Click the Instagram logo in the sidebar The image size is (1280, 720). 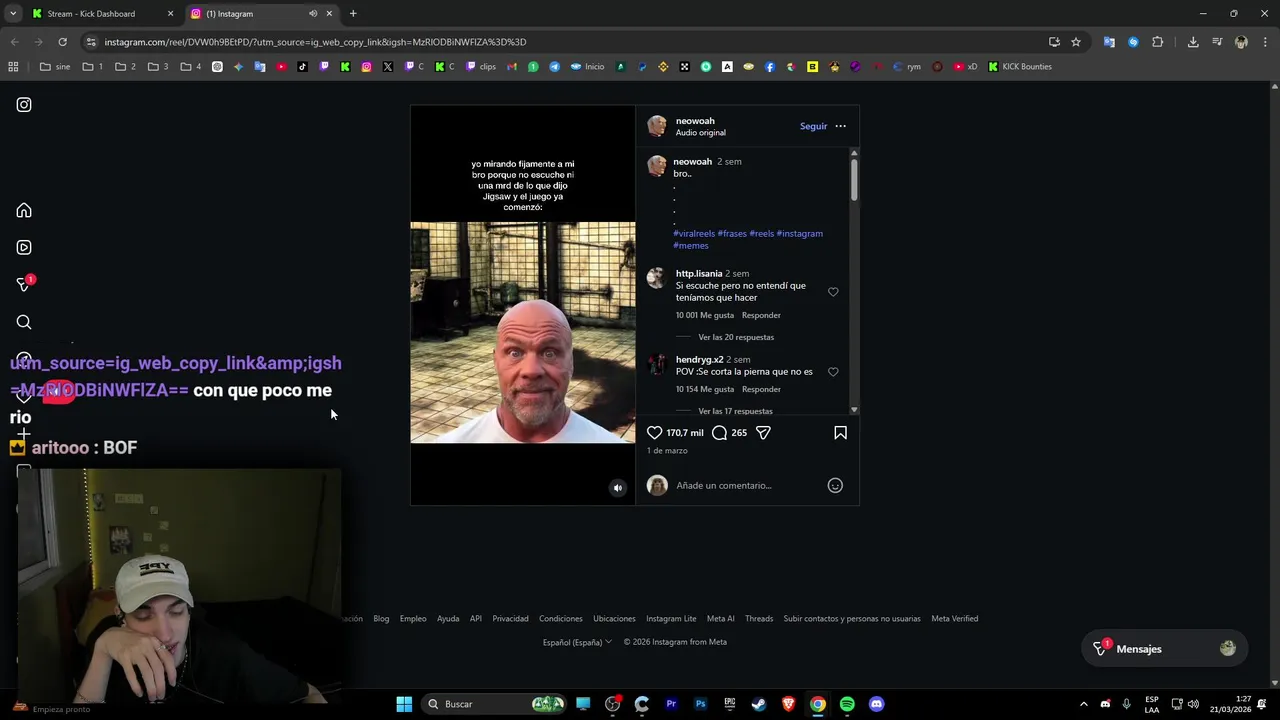24,105
